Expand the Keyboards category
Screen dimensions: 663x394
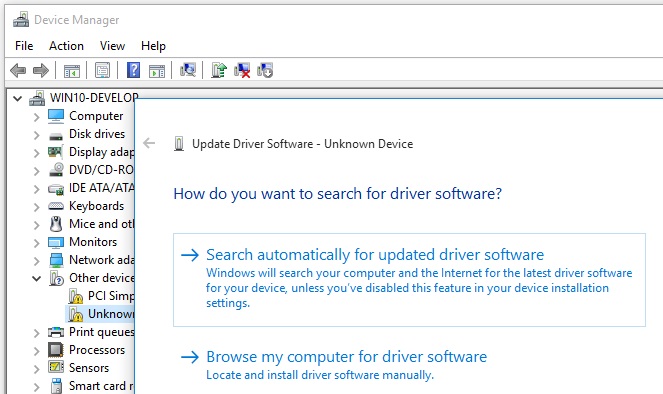pos(36,207)
